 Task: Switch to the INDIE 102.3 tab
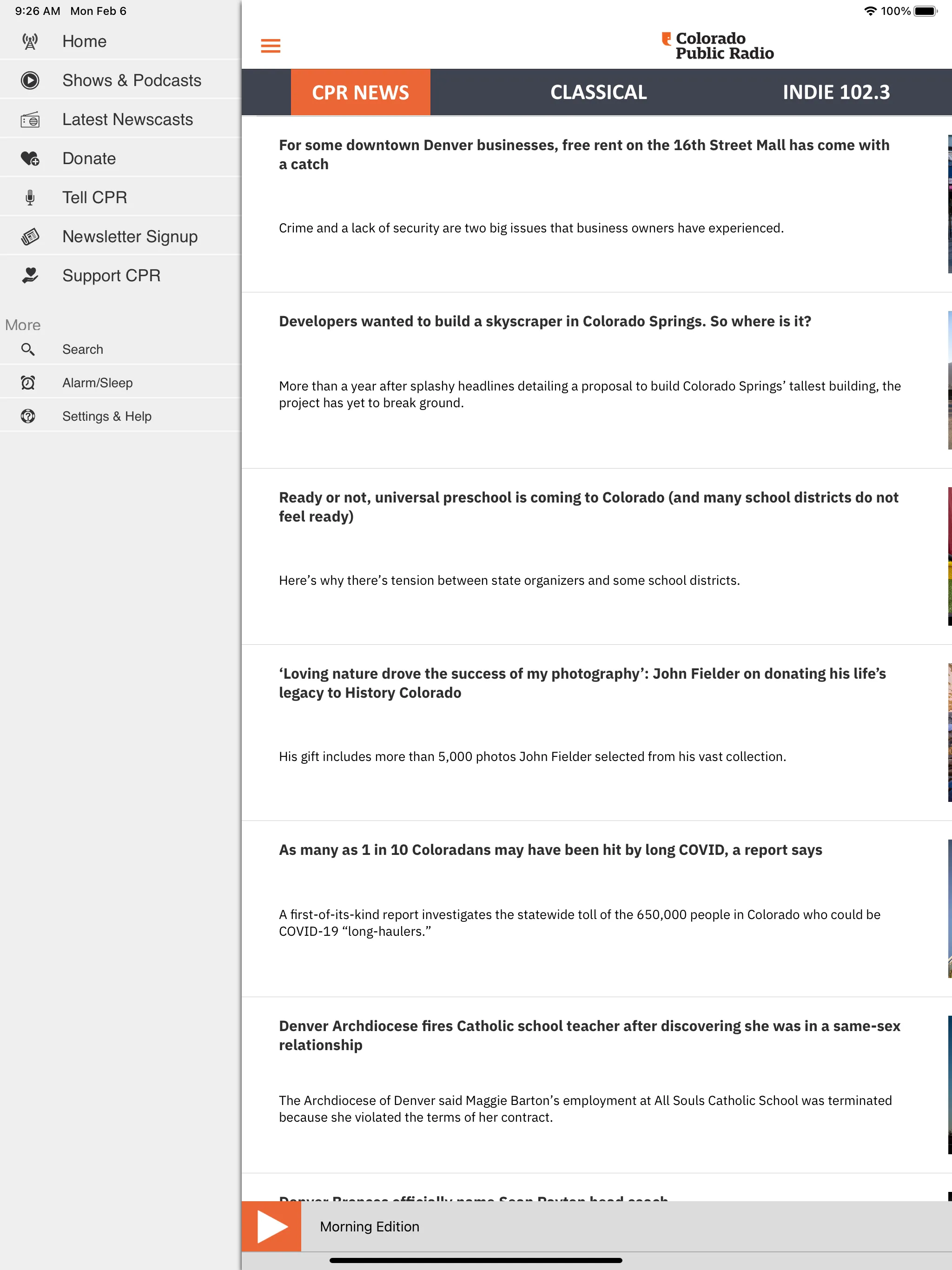(x=836, y=93)
